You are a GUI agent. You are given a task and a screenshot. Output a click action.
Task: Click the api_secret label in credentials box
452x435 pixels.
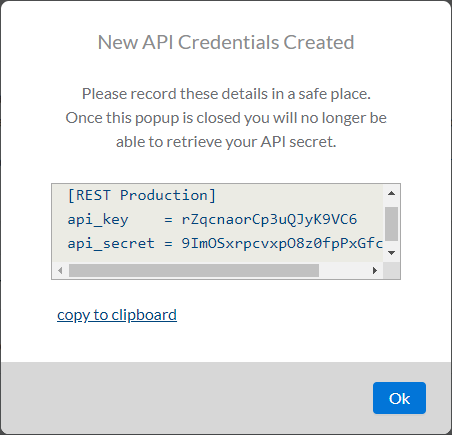coord(111,244)
